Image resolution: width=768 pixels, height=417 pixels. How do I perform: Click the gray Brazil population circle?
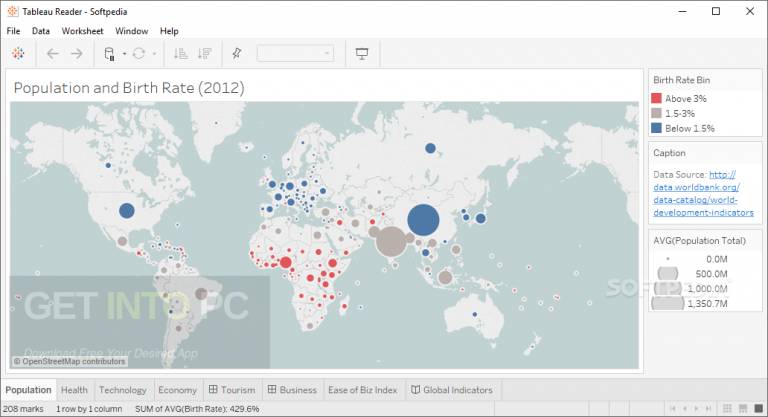201,294
